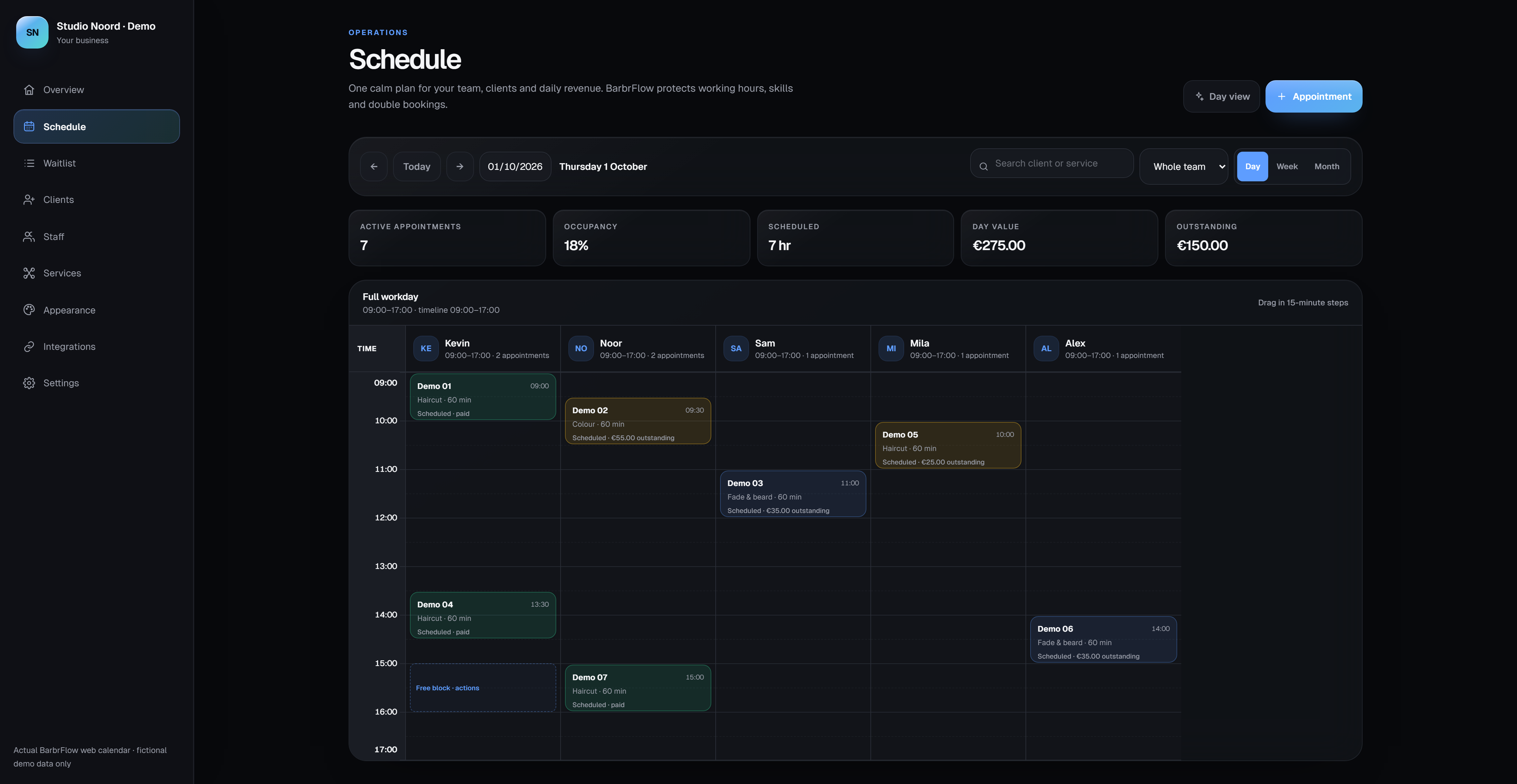
Task: Open Waitlist in the sidebar menu
Action: (x=96, y=163)
